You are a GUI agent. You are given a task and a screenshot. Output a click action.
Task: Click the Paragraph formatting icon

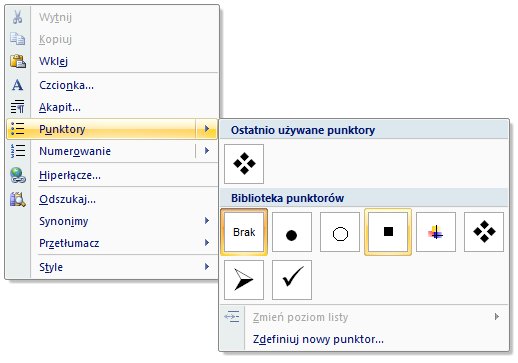point(18,107)
